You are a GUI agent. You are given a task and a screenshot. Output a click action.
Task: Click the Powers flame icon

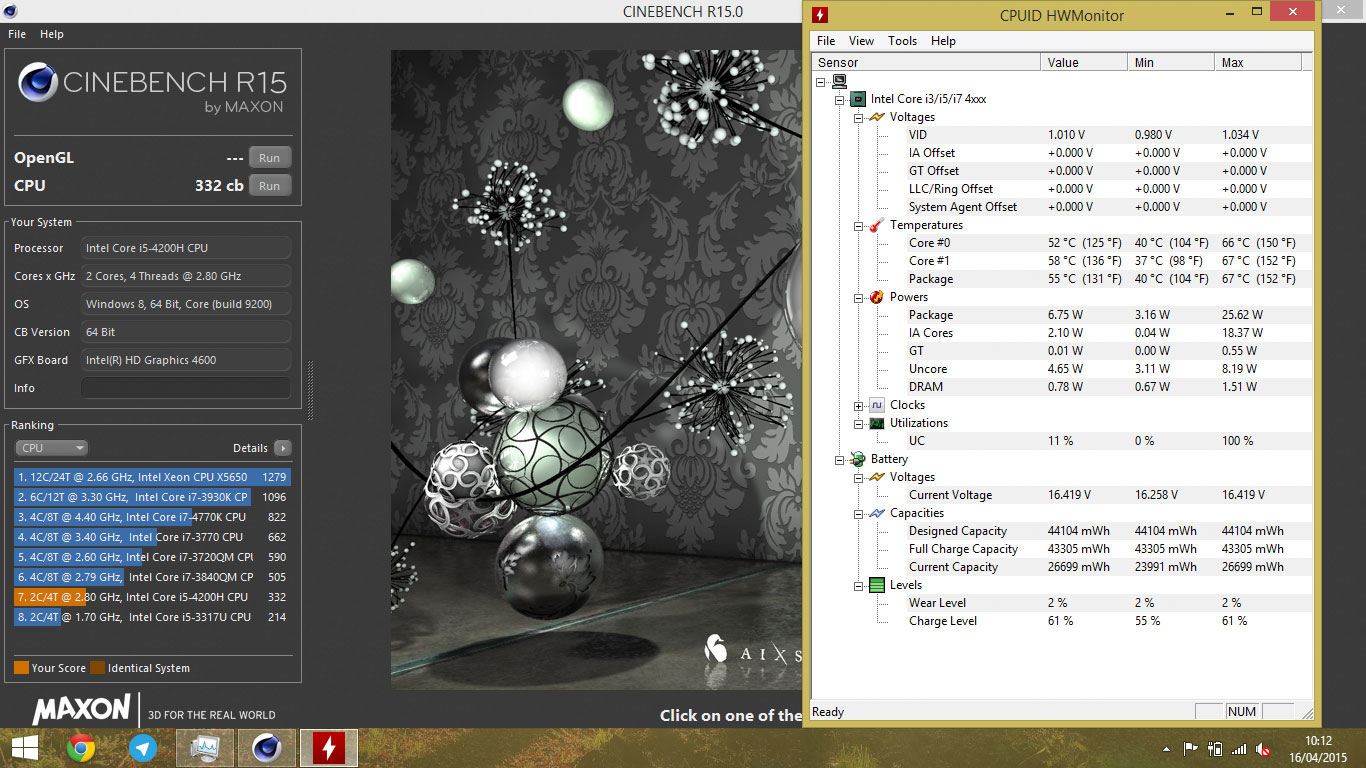[876, 297]
